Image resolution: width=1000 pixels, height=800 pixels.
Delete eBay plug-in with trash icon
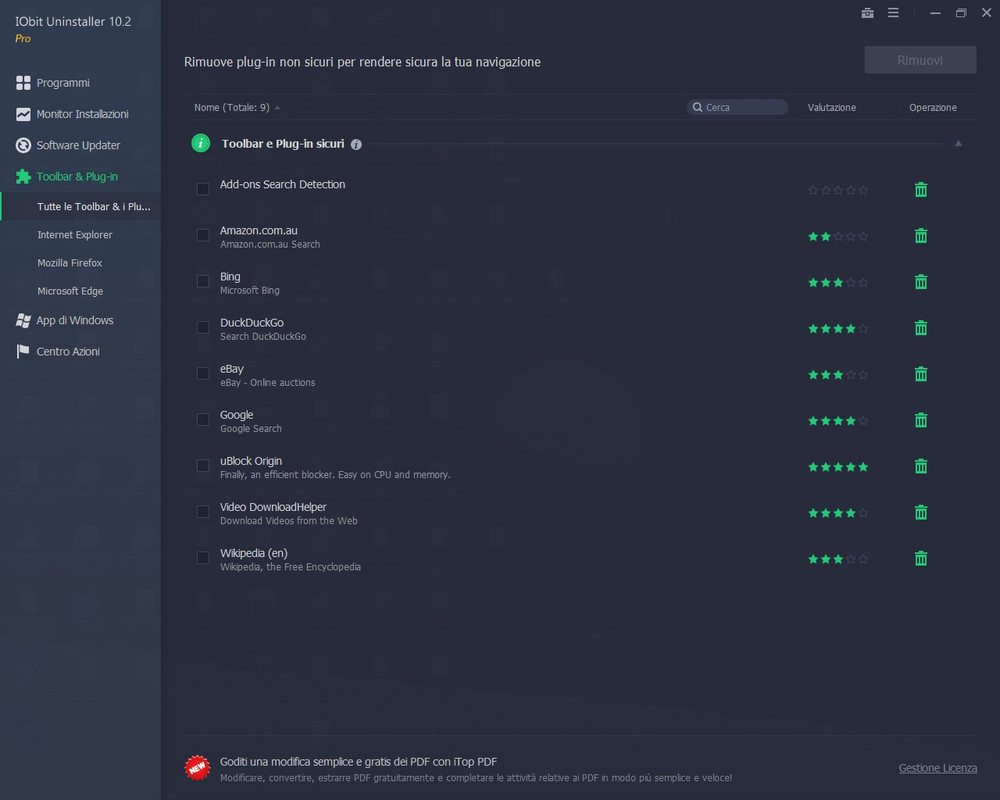(x=920, y=374)
